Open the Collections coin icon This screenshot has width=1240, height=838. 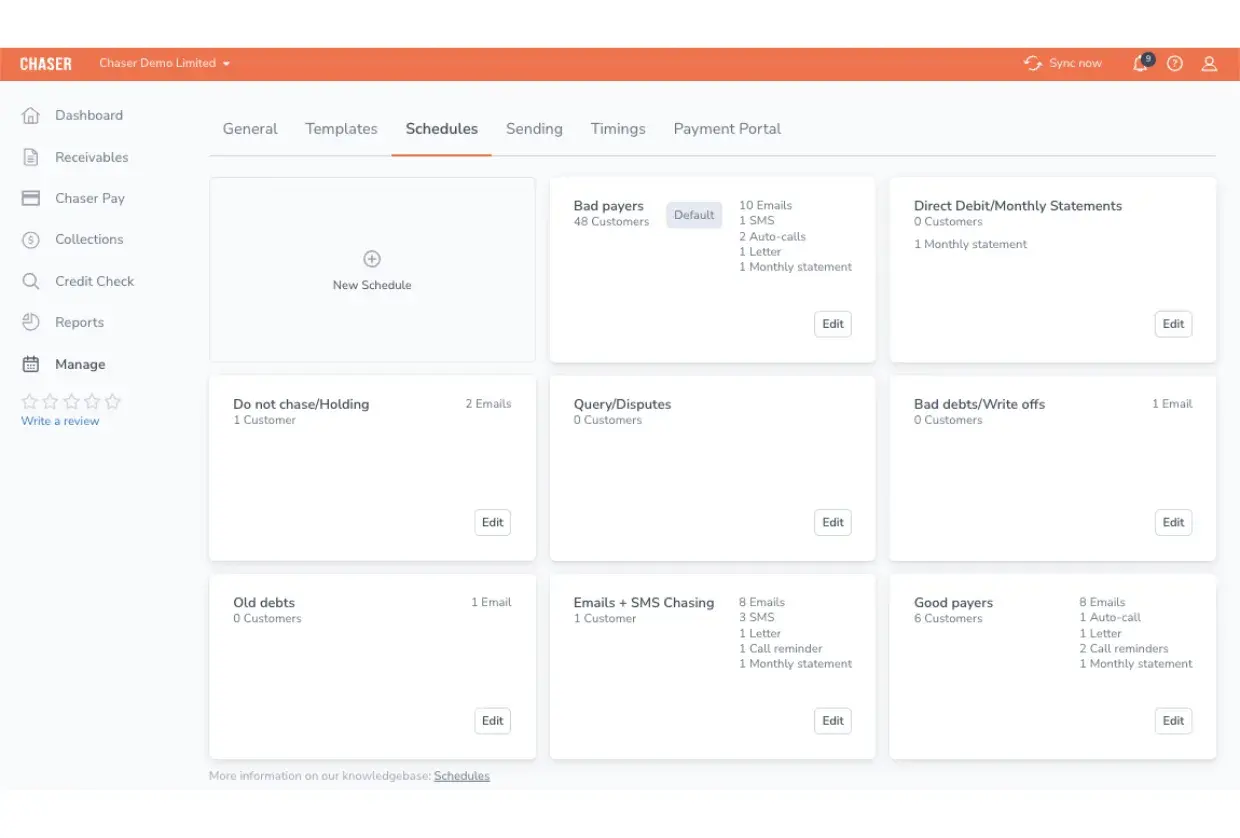pyautogui.click(x=31, y=240)
